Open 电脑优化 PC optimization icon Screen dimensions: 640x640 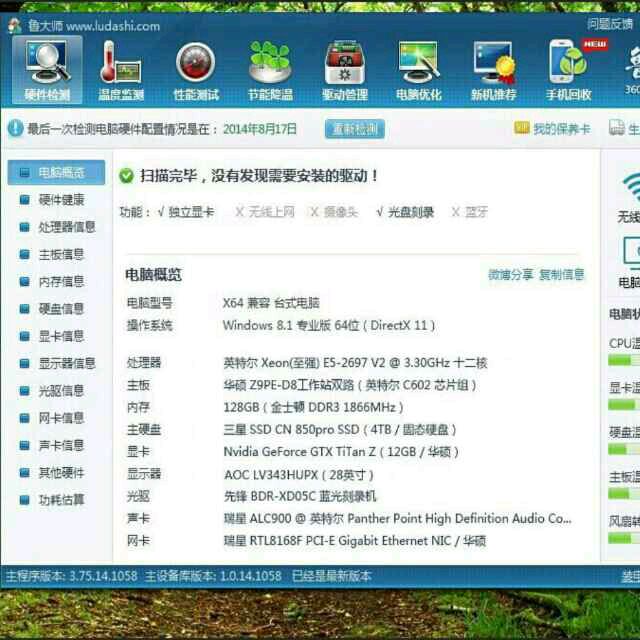click(x=419, y=70)
